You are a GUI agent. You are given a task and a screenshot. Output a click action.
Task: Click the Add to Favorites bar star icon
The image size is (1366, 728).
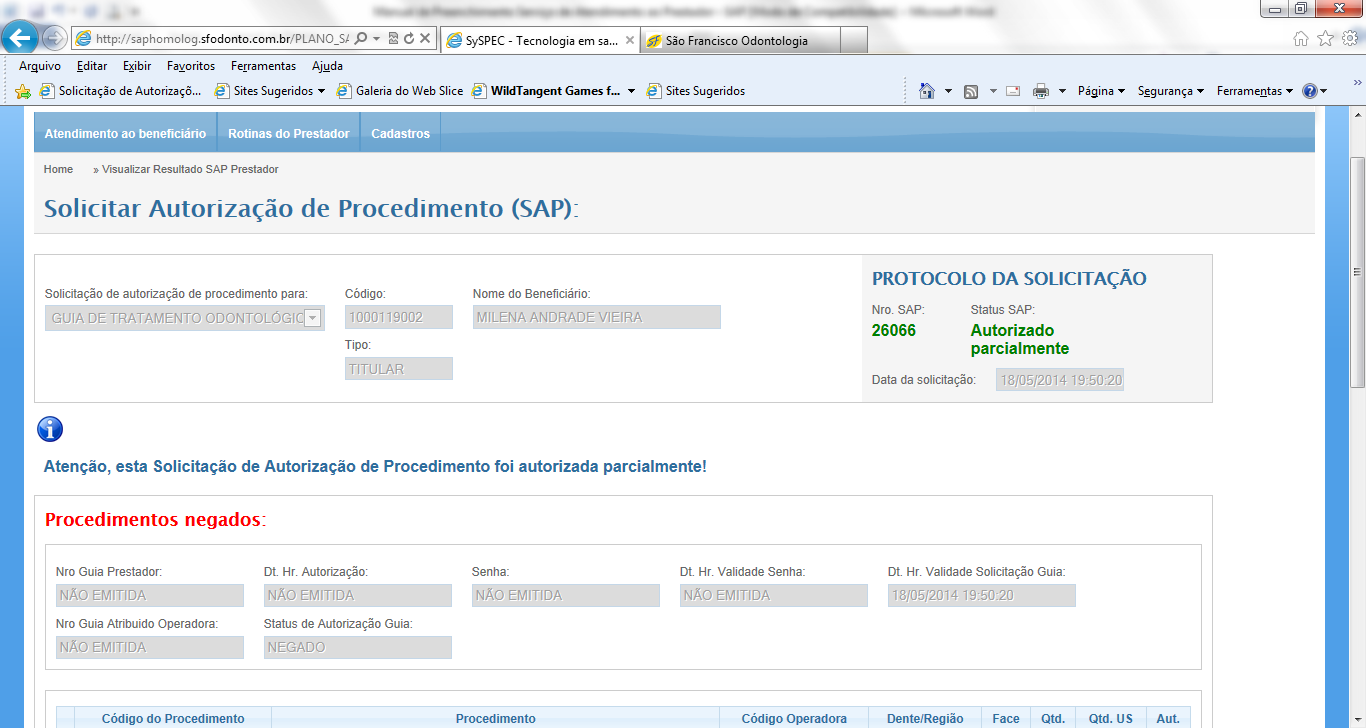[x=23, y=91]
